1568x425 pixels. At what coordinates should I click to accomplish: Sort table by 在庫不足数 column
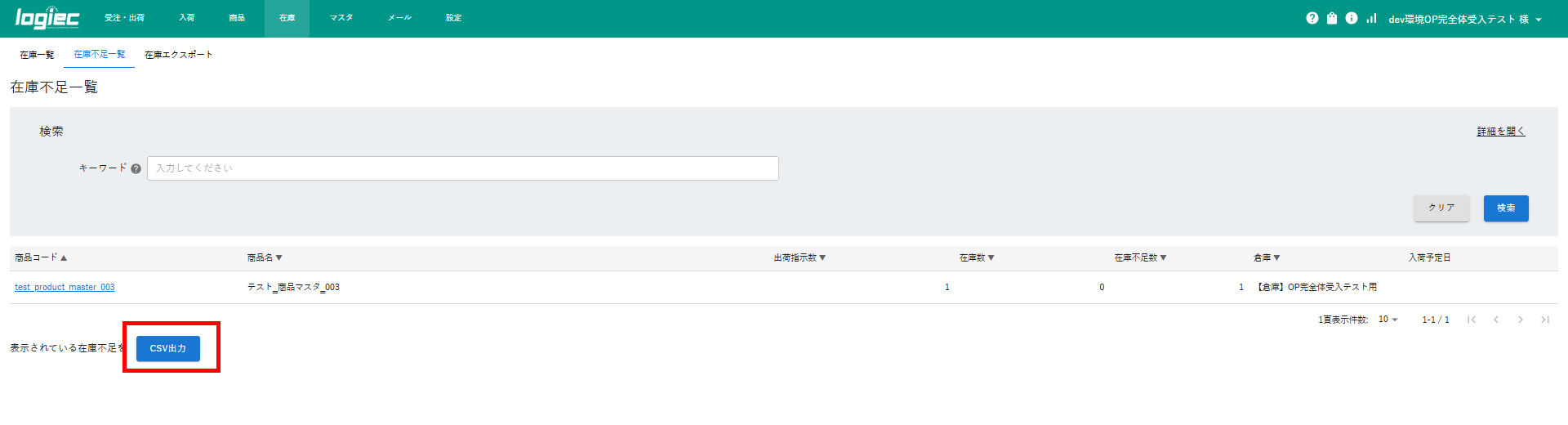(1140, 257)
